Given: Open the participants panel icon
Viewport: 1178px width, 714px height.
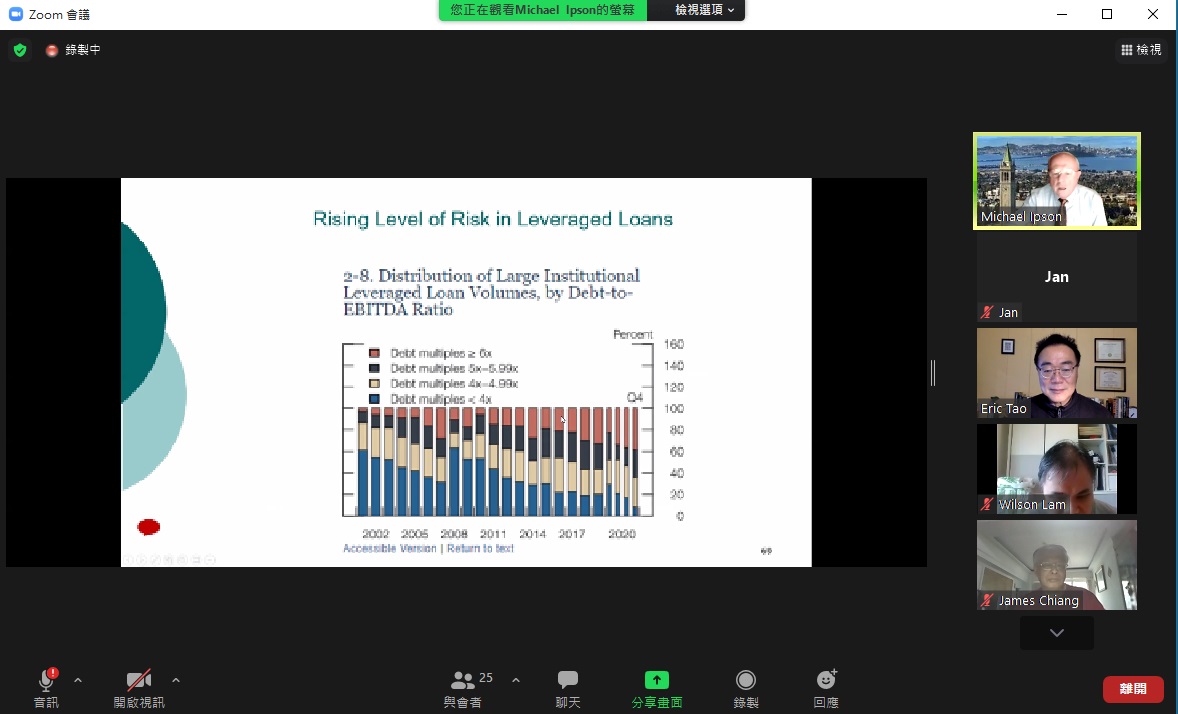Looking at the screenshot, I should 463,681.
